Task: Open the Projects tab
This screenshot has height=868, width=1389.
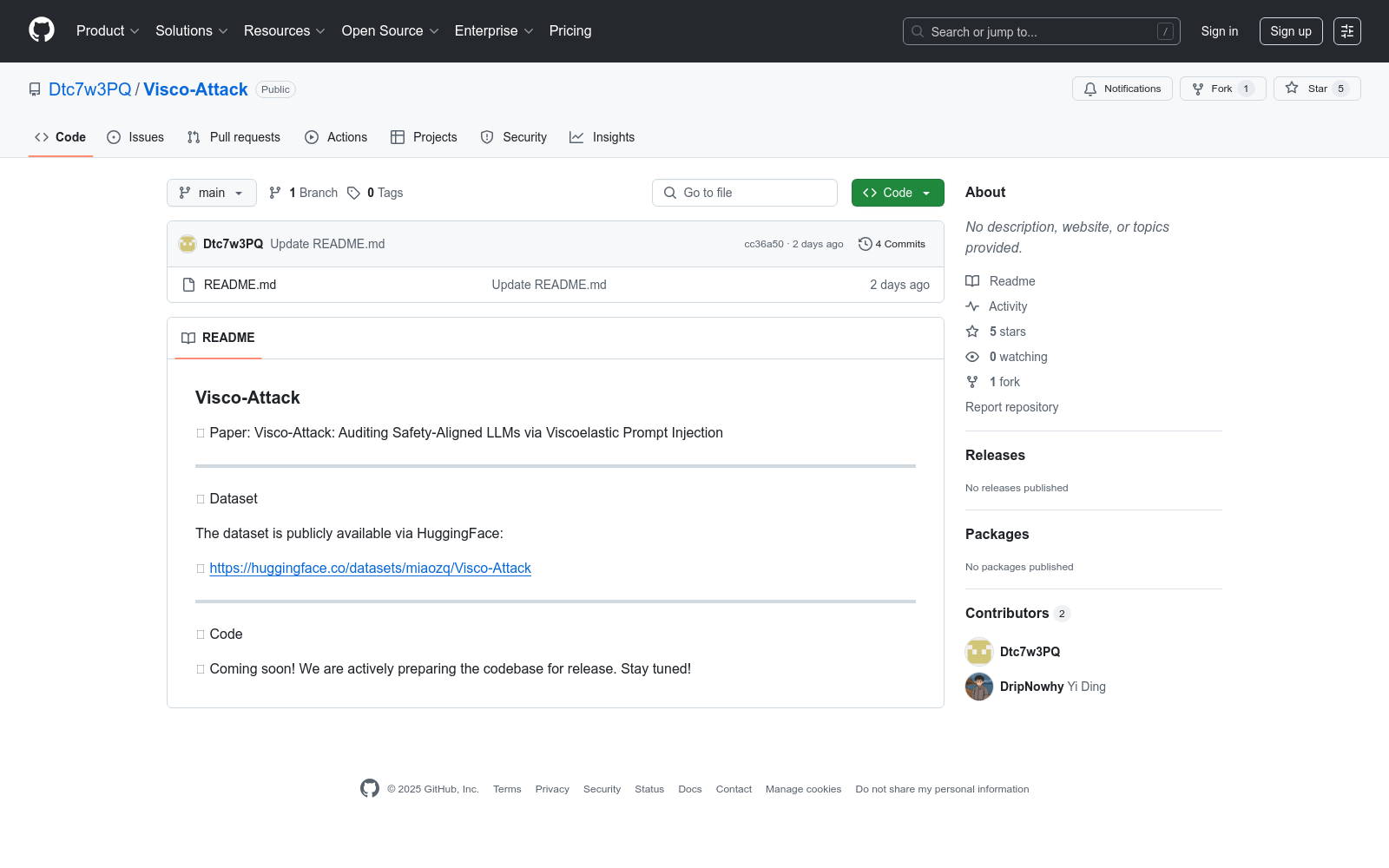Action: [424, 137]
